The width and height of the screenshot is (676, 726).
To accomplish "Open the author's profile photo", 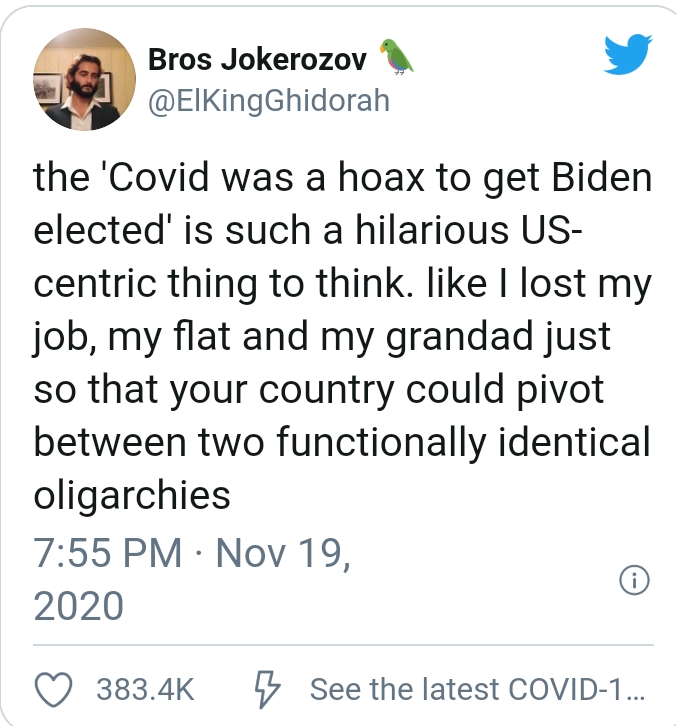I will 85,79.
